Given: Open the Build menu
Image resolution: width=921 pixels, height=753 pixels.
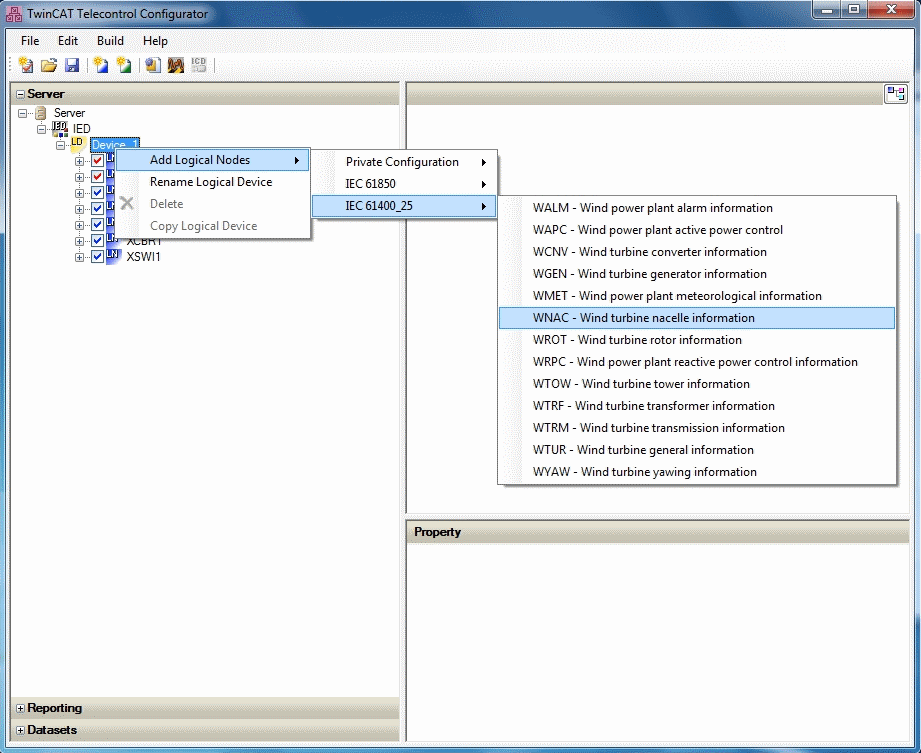Looking at the screenshot, I should click(110, 41).
